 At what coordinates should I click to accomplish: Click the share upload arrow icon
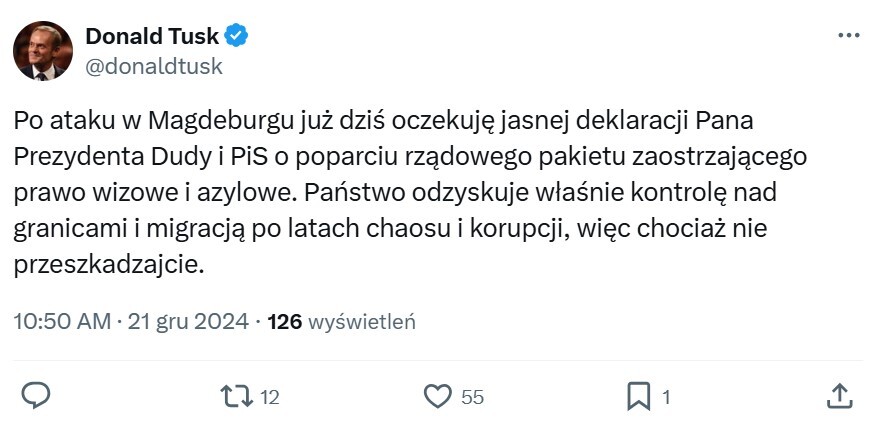[840, 396]
